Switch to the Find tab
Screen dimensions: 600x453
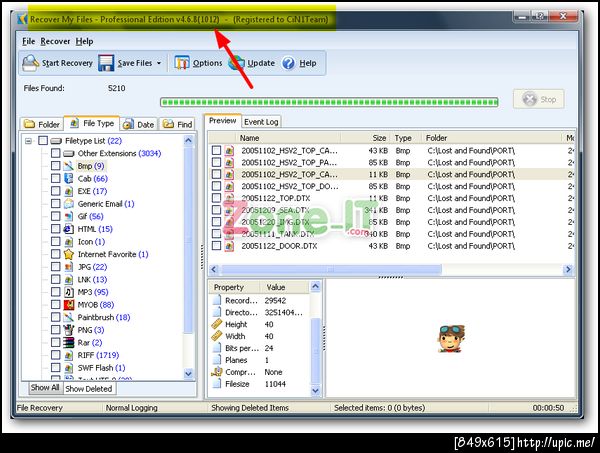(x=177, y=124)
